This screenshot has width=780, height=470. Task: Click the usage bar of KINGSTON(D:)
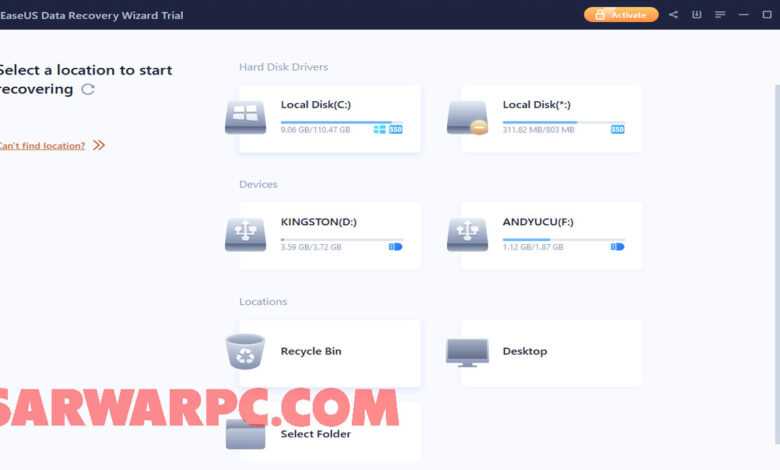point(342,239)
